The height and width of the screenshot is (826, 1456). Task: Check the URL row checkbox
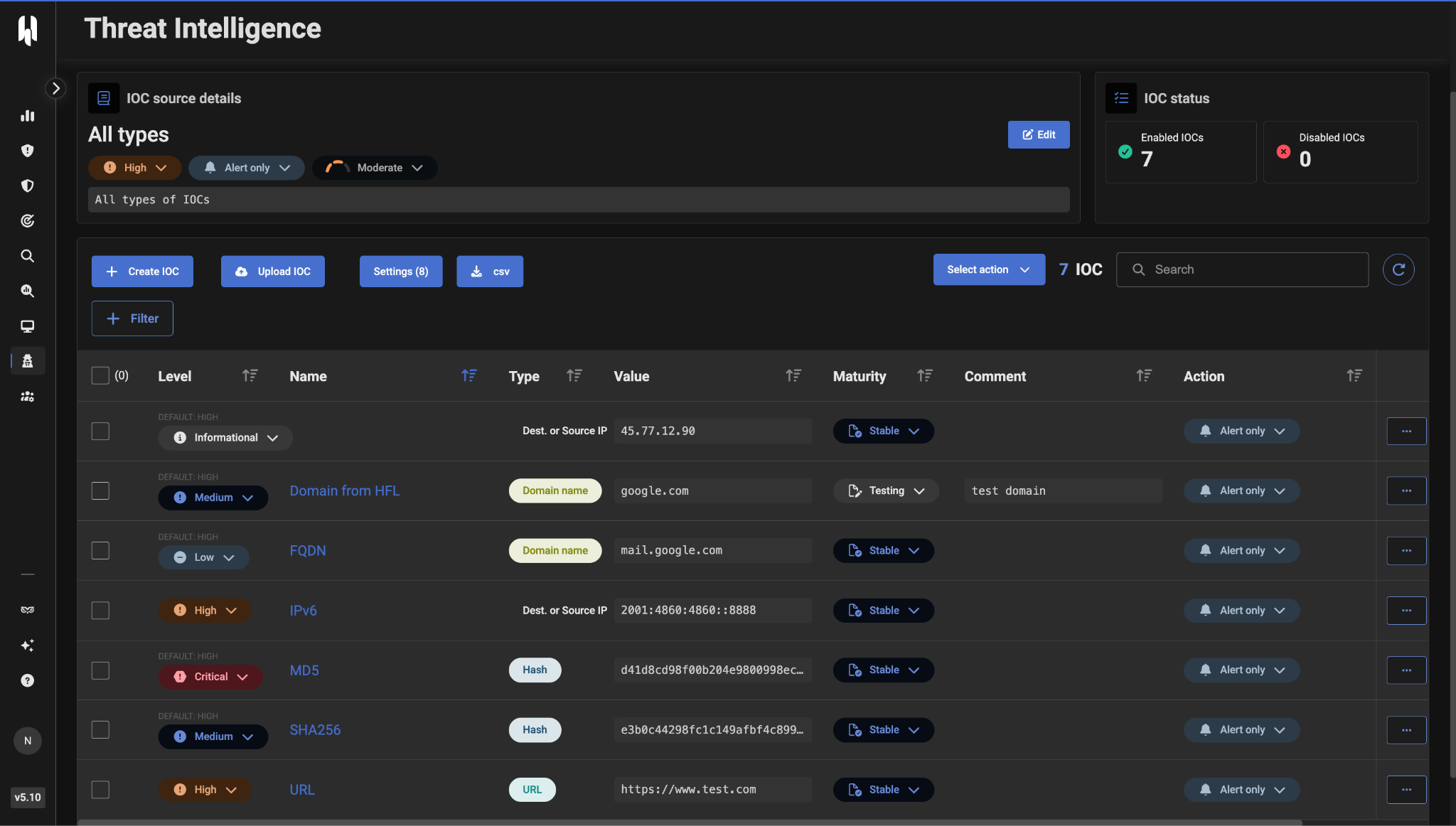(x=100, y=789)
